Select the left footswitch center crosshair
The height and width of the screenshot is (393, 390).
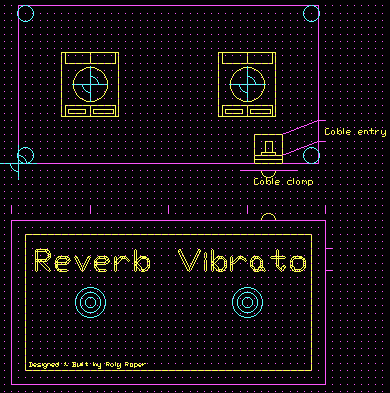pos(90,84)
